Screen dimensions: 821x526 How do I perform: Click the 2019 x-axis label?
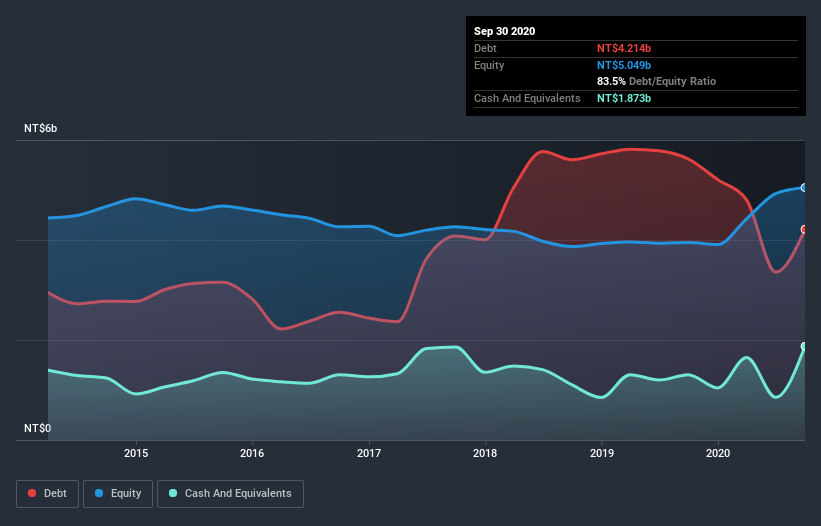tap(602, 453)
